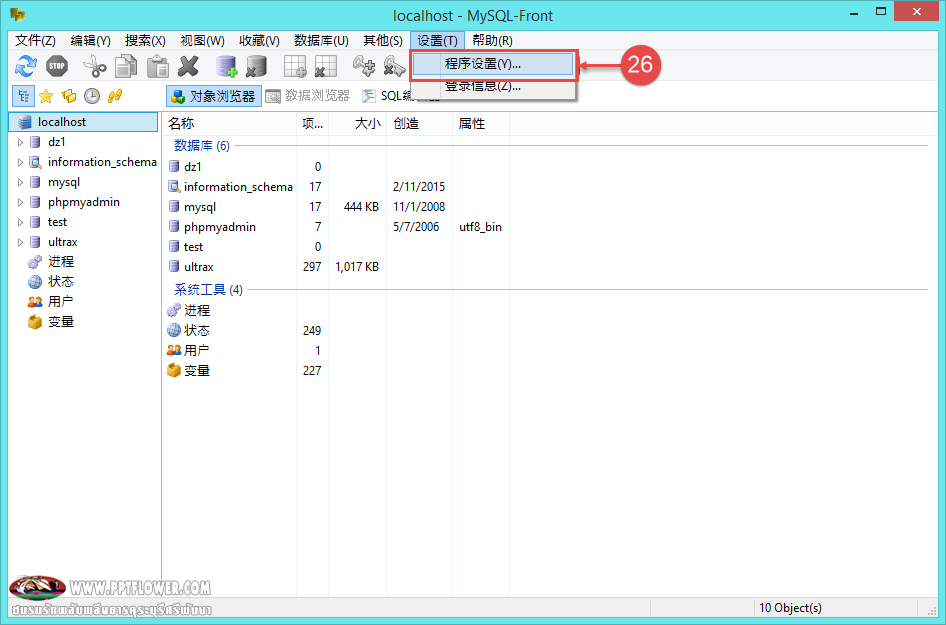This screenshot has width=946, height=625.
Task: Select the localhost server node in tree
Action: (83, 122)
